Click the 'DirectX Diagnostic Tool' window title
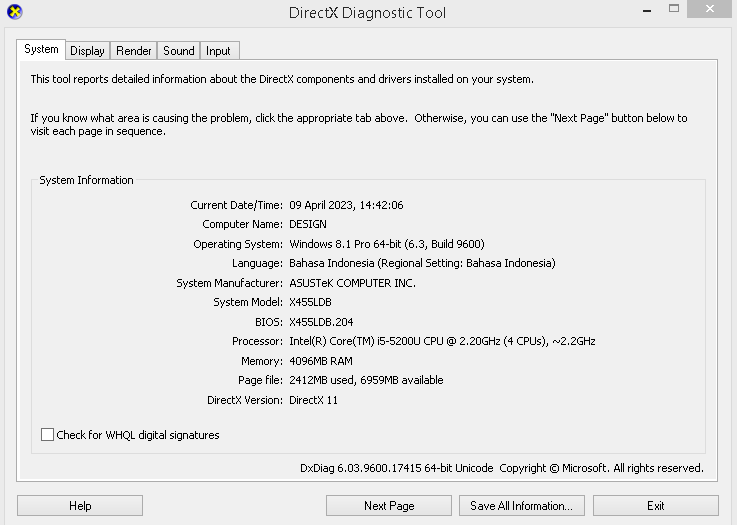Viewport: 737px width, 525px height. pos(367,13)
